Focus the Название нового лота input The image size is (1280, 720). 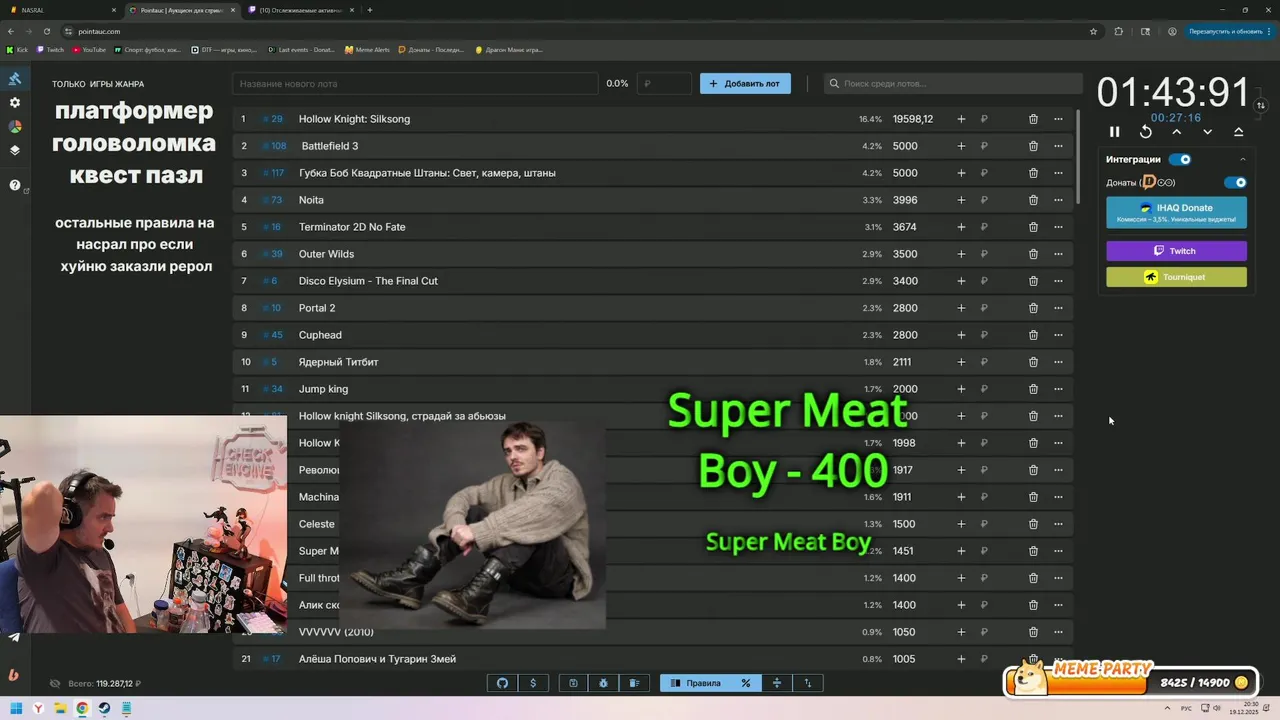point(415,84)
